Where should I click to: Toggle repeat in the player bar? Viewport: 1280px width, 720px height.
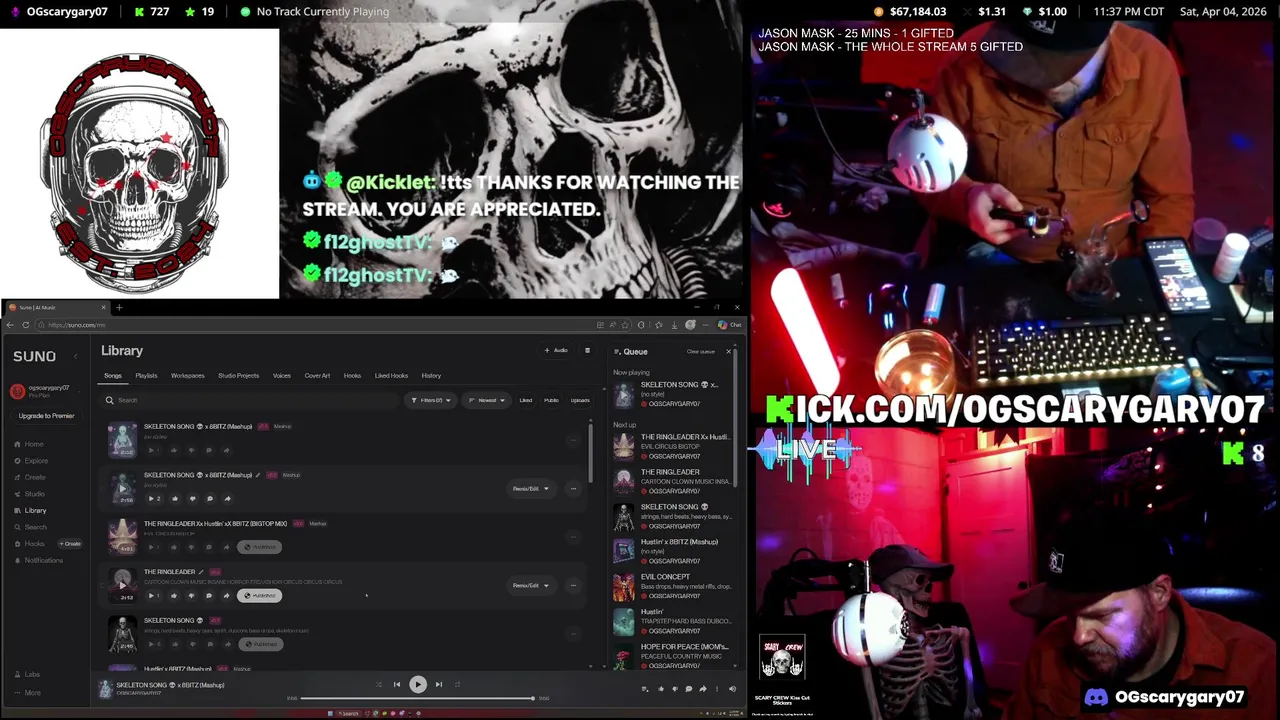(458, 685)
